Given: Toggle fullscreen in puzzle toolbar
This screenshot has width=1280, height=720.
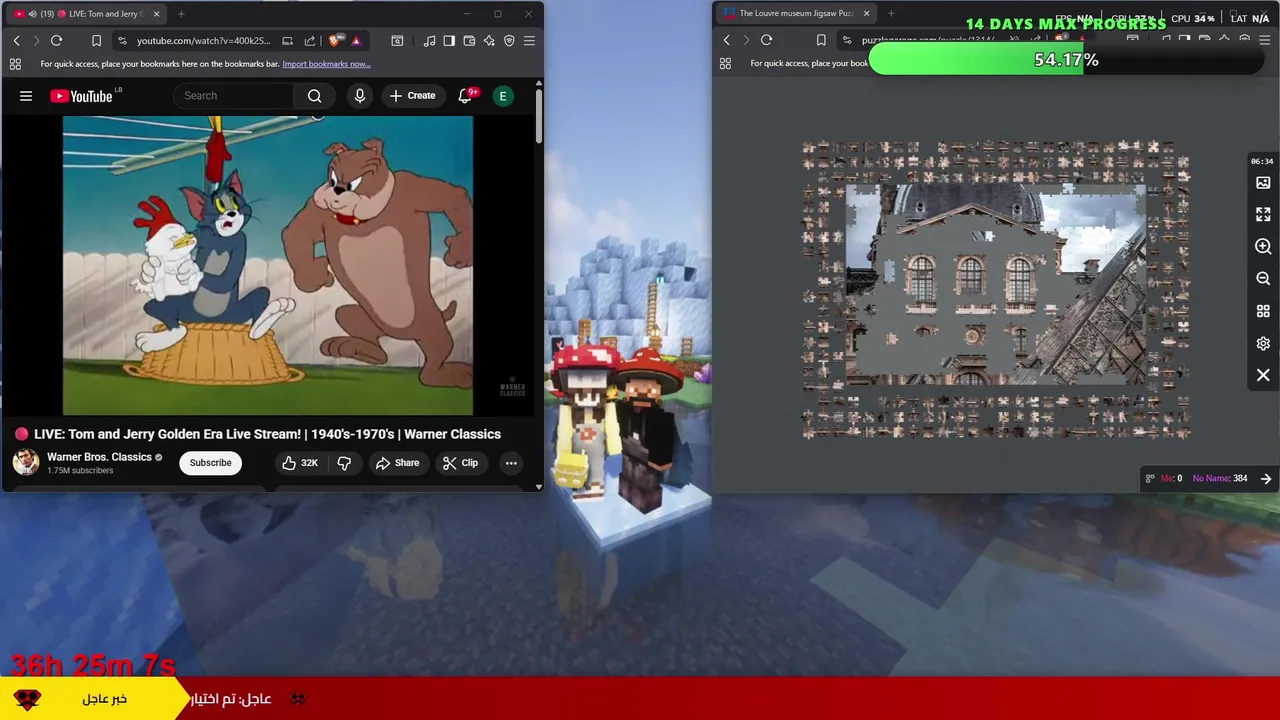Looking at the screenshot, I should tap(1263, 214).
